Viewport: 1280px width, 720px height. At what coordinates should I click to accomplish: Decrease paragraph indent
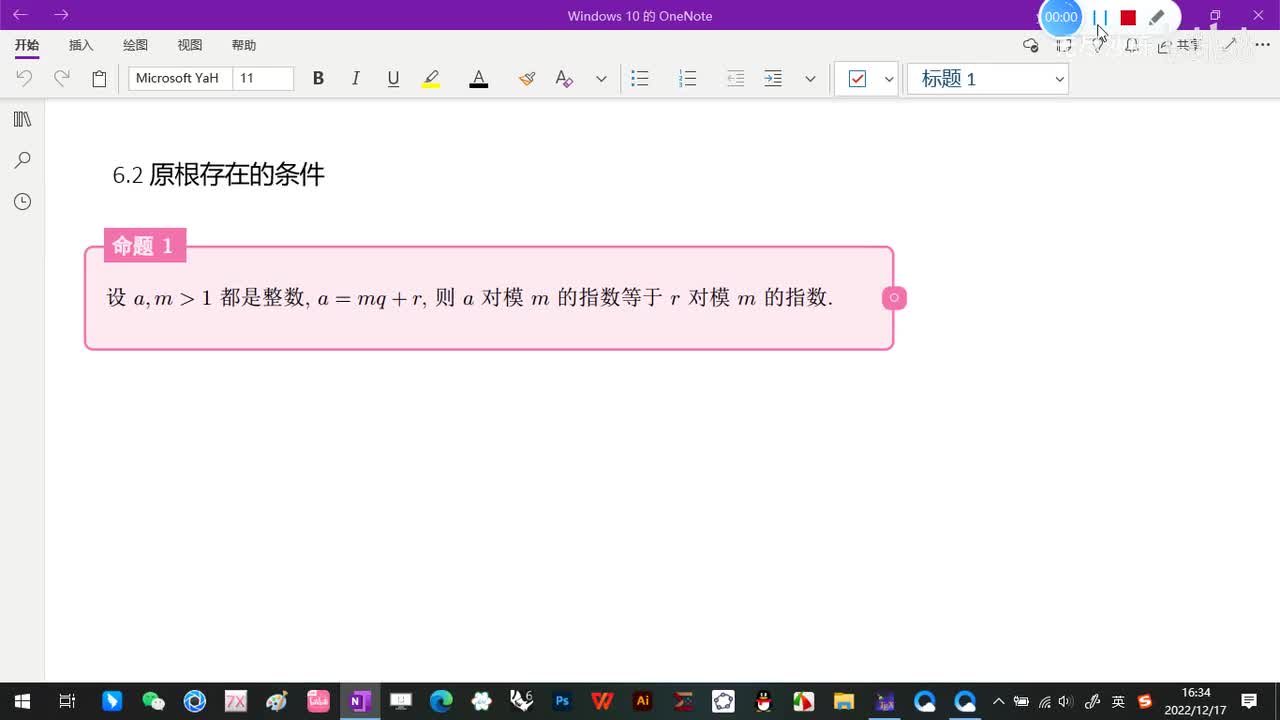coord(735,78)
